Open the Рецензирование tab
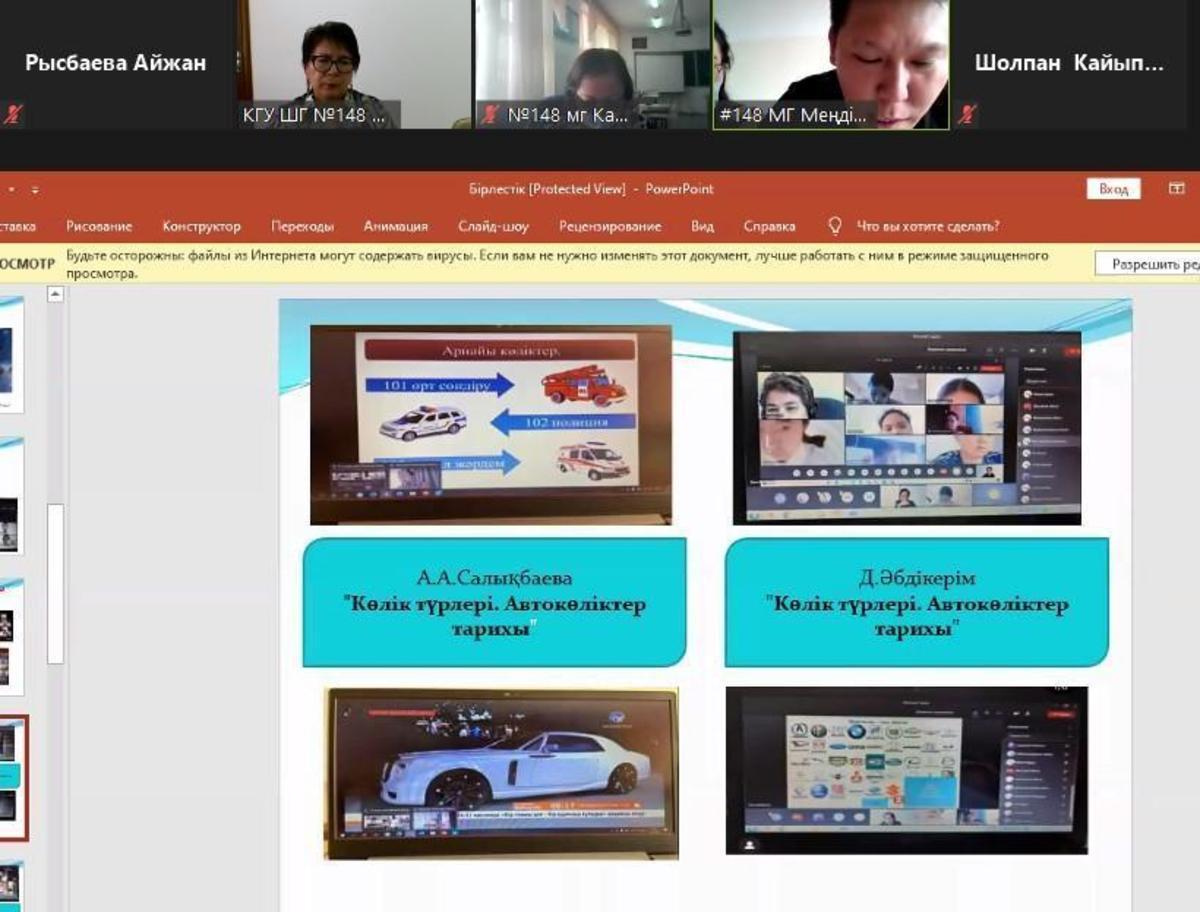 tap(610, 226)
